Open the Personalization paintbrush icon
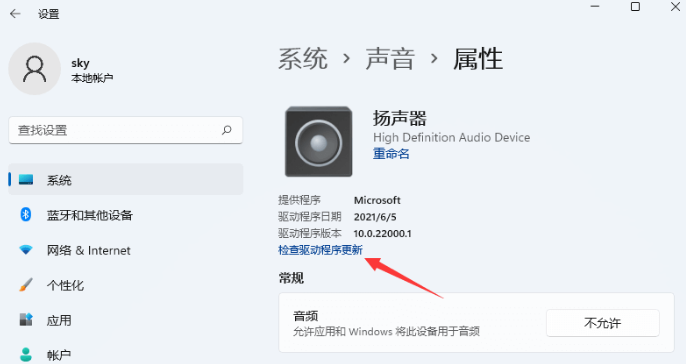The height and width of the screenshot is (364, 686). 26,285
